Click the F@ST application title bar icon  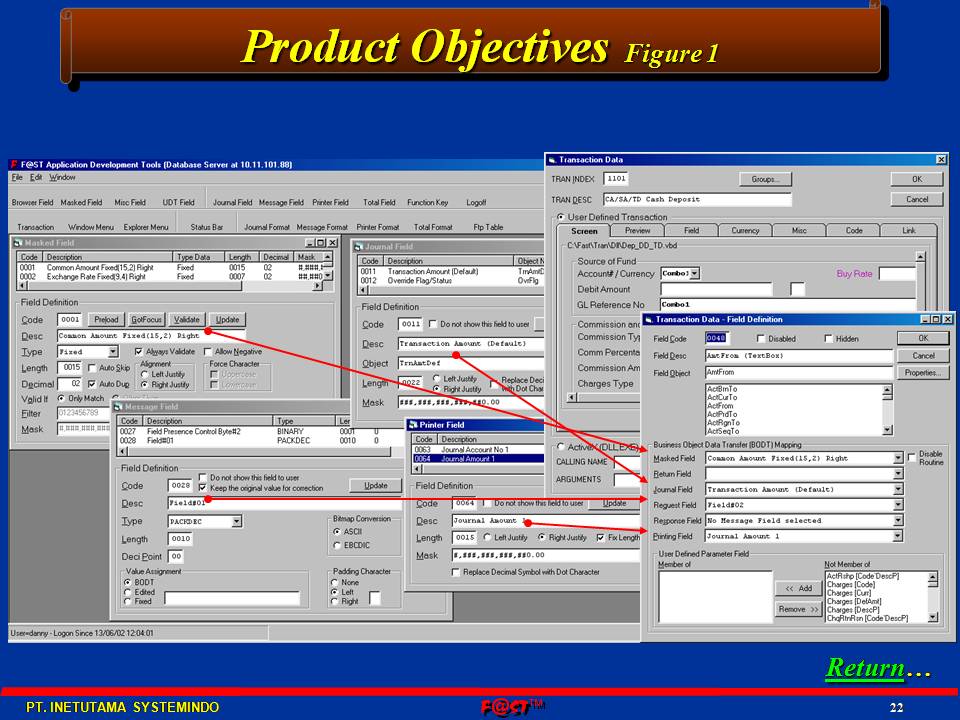[x=15, y=164]
